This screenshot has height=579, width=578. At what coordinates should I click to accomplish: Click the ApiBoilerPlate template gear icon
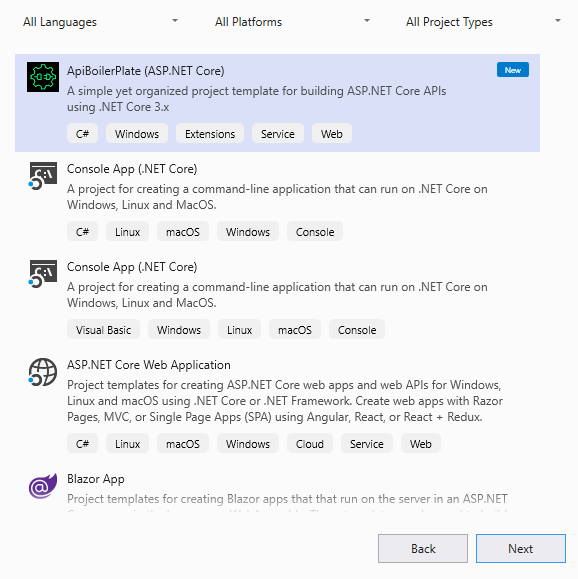[x=43, y=77]
